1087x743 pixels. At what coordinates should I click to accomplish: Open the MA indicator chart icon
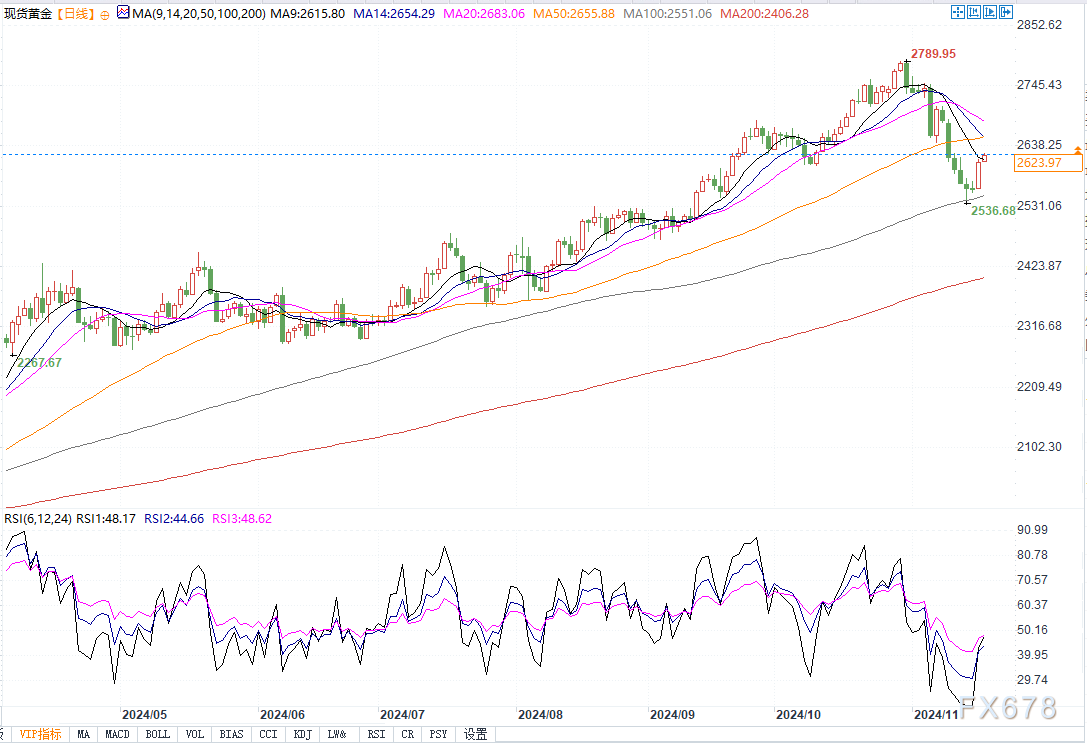pyautogui.click(x=123, y=14)
